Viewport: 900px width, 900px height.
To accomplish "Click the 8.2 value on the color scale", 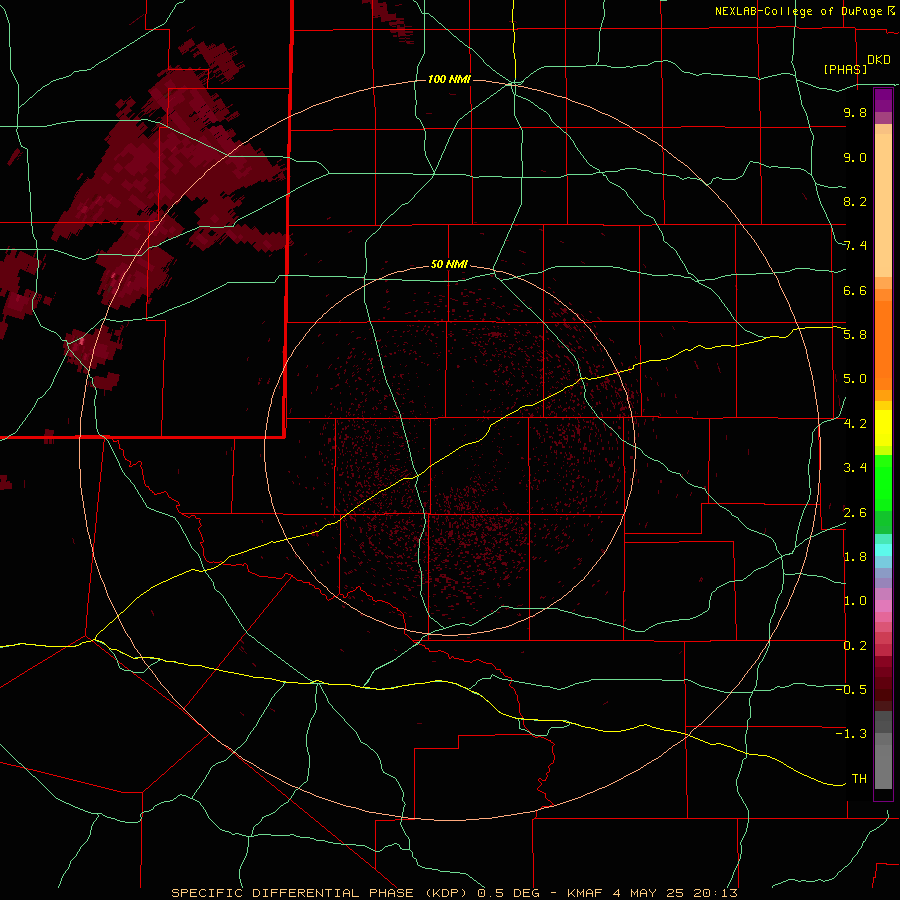I will point(855,201).
